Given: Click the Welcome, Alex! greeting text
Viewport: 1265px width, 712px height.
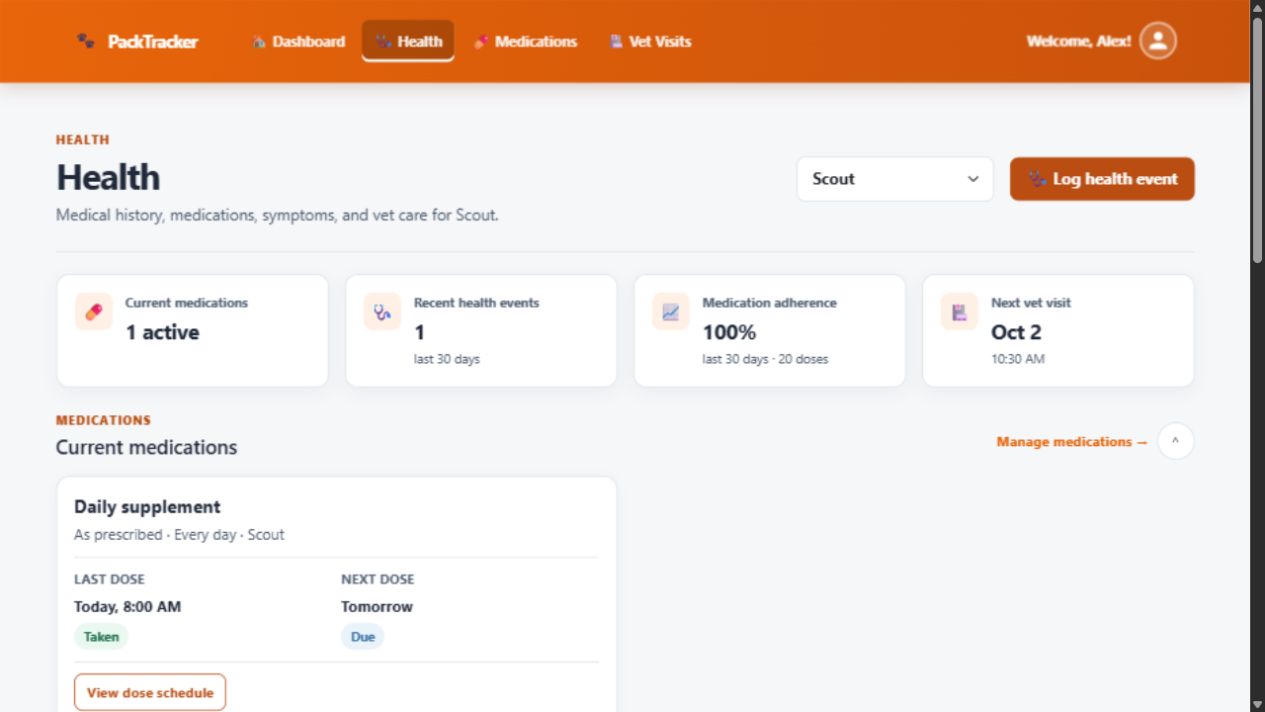Looking at the screenshot, I should [x=1079, y=41].
